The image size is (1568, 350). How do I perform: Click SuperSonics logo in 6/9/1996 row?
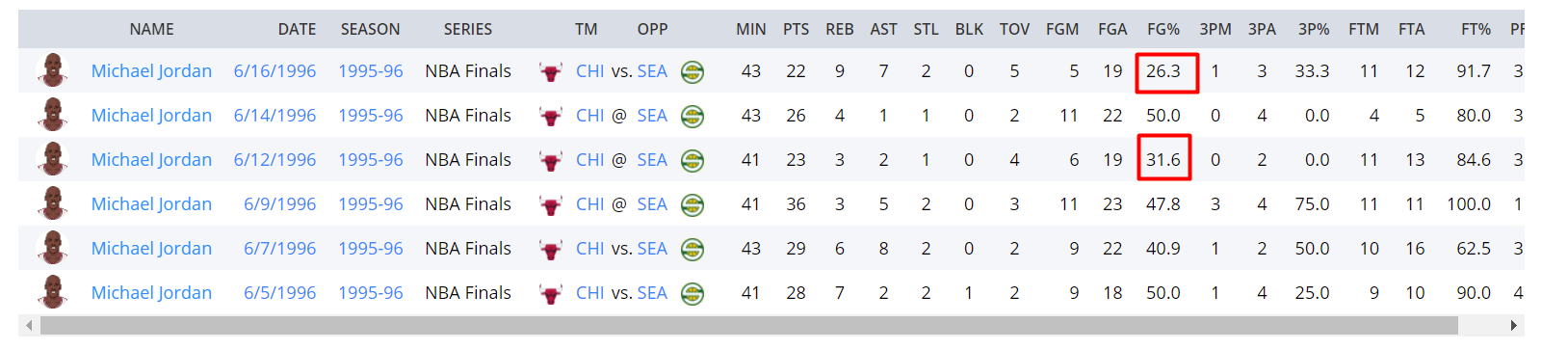[x=692, y=205]
